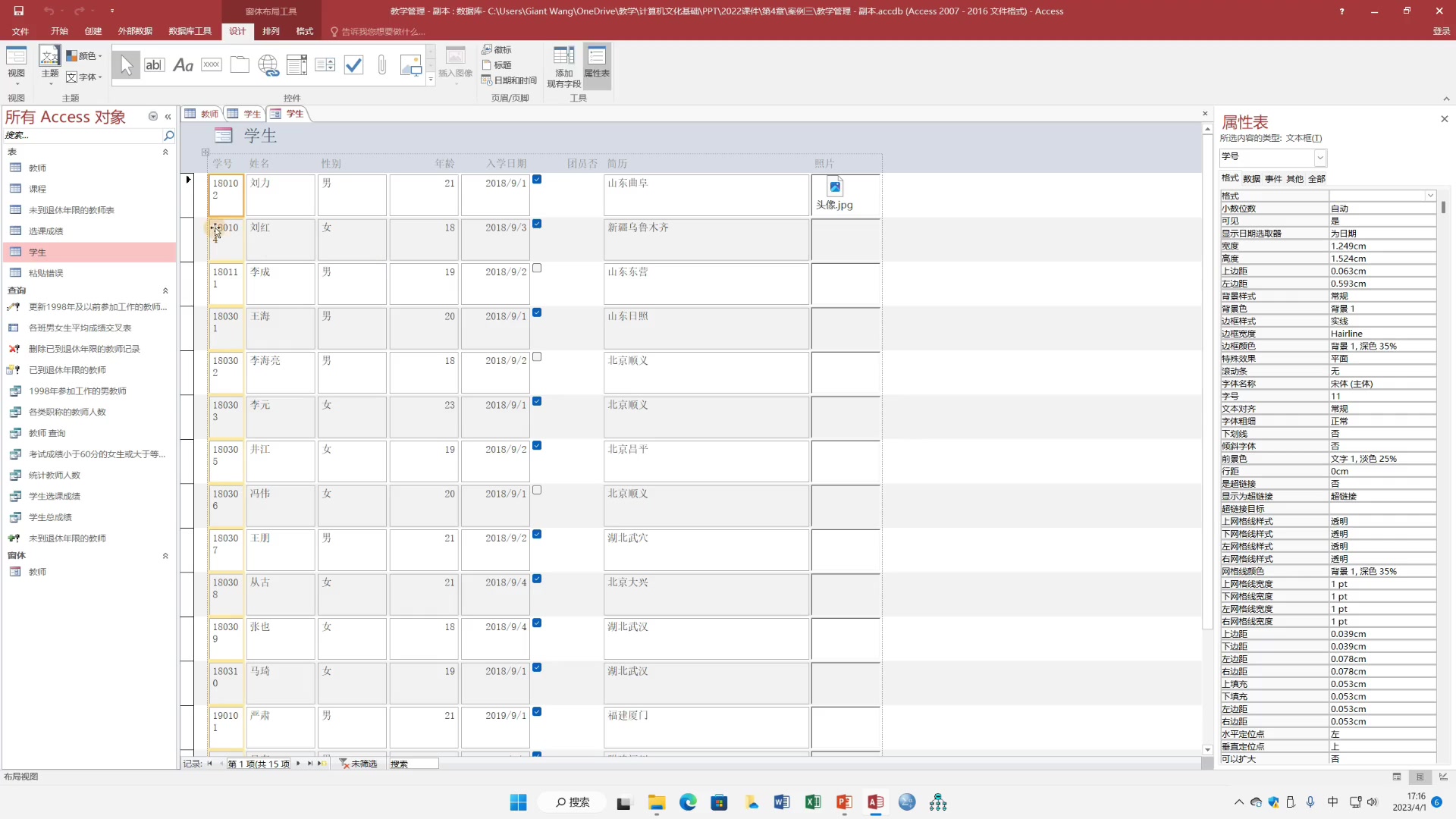
Task: Open the 头像.jpg attachment icon
Action: (835, 187)
